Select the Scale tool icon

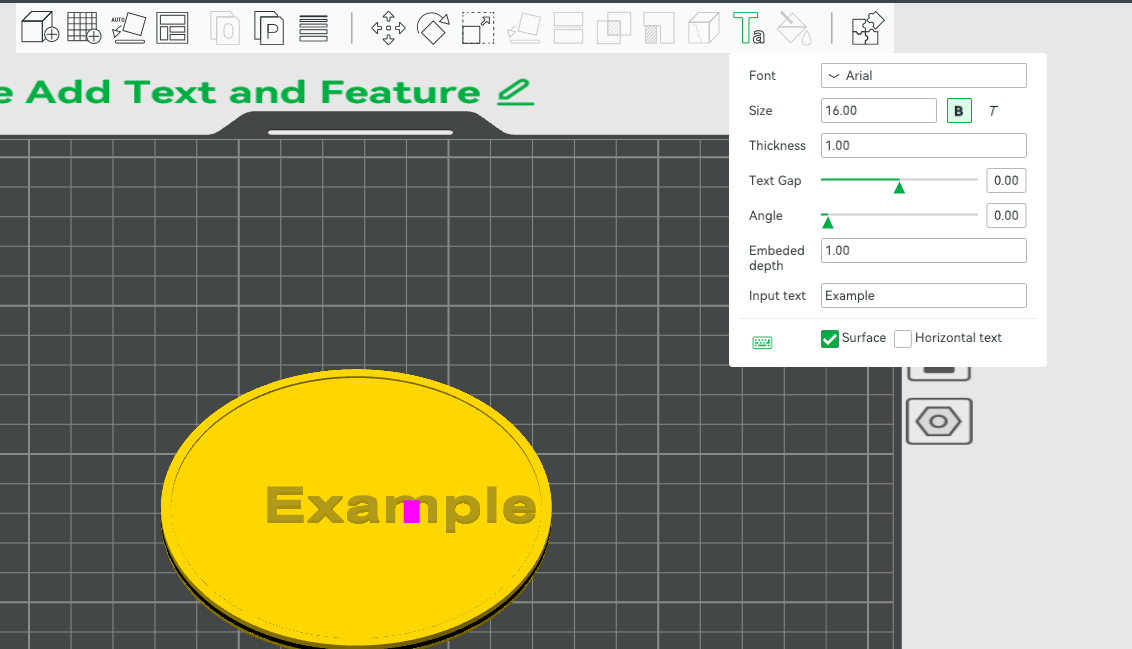pyautogui.click(x=478, y=28)
